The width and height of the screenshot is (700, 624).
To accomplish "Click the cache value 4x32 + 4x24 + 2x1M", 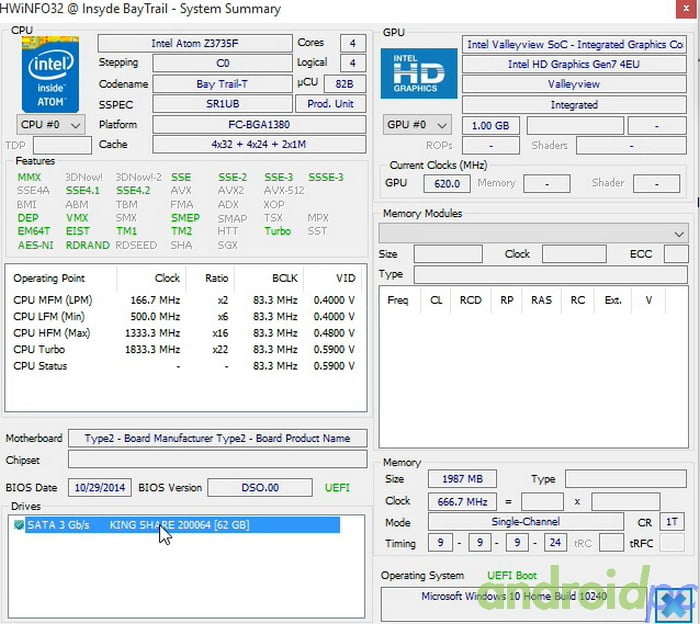I will [x=259, y=145].
